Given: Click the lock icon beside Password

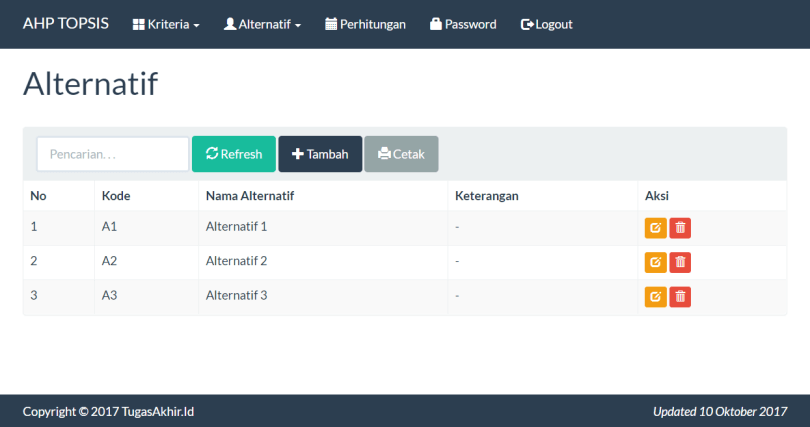Looking at the screenshot, I should pyautogui.click(x=436, y=24).
